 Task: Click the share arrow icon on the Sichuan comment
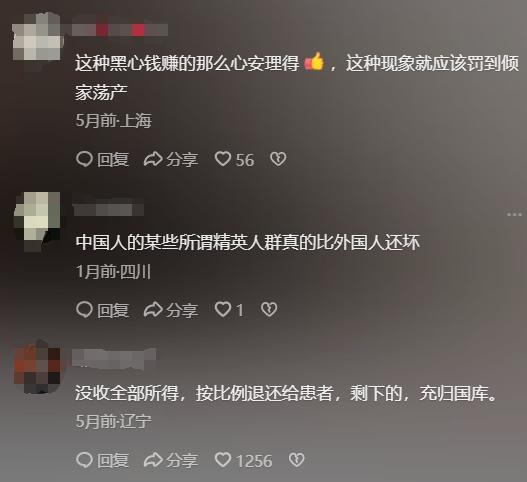[x=153, y=310]
